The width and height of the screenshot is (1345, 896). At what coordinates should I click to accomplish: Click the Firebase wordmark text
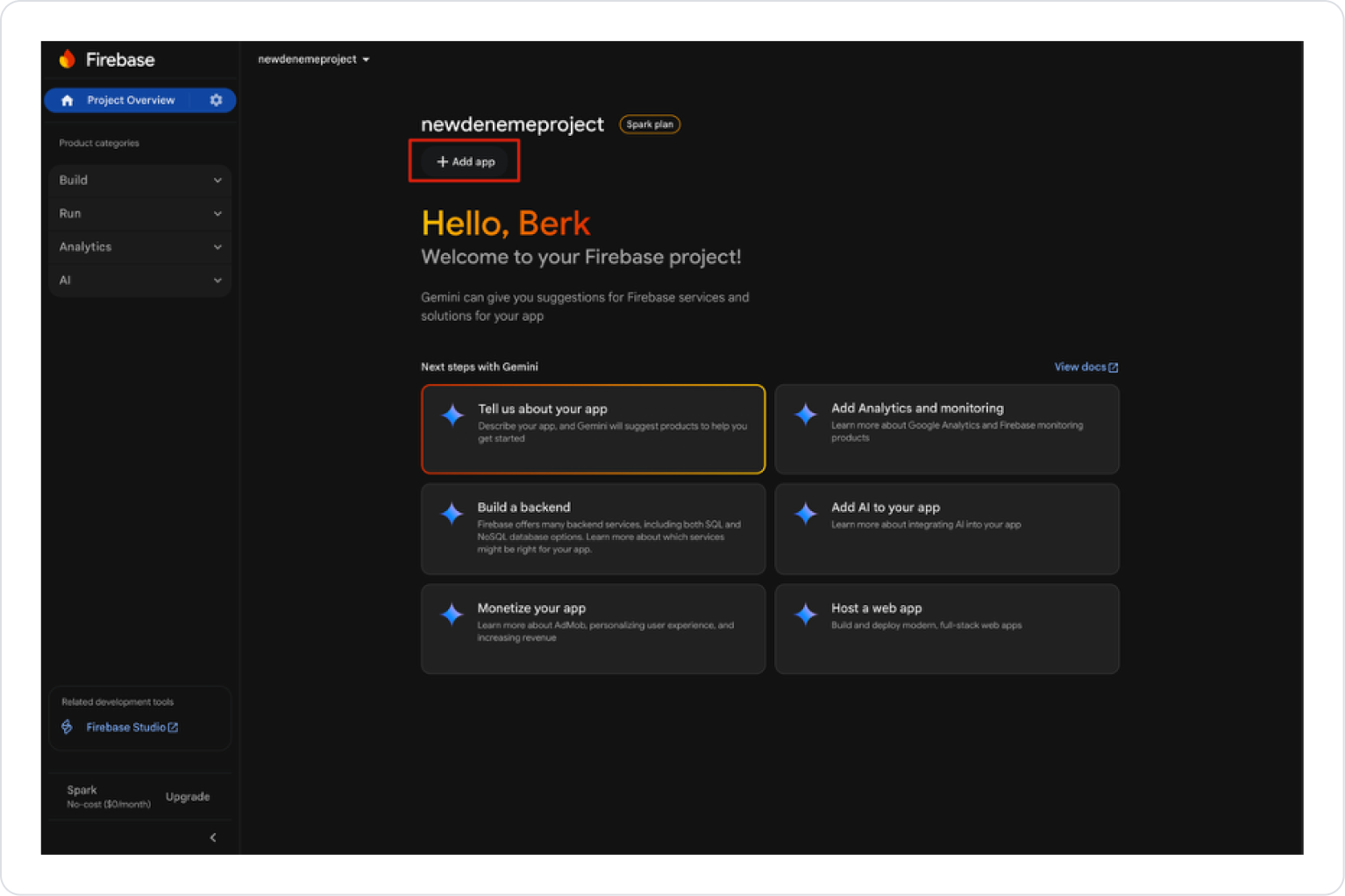[120, 60]
